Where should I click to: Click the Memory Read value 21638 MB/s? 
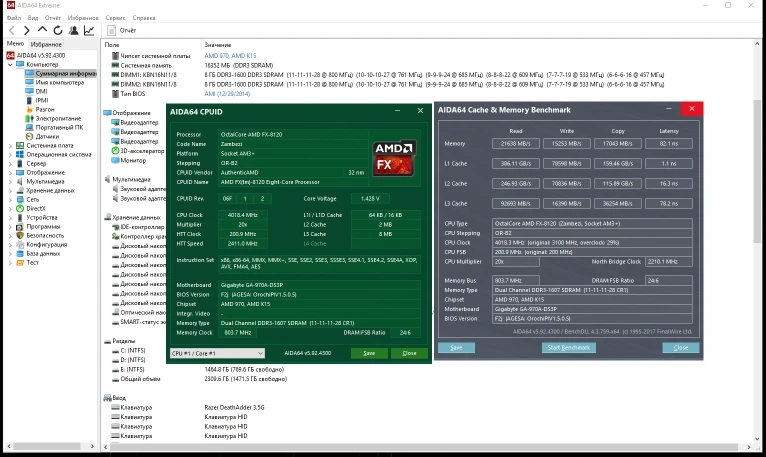[x=515, y=144]
